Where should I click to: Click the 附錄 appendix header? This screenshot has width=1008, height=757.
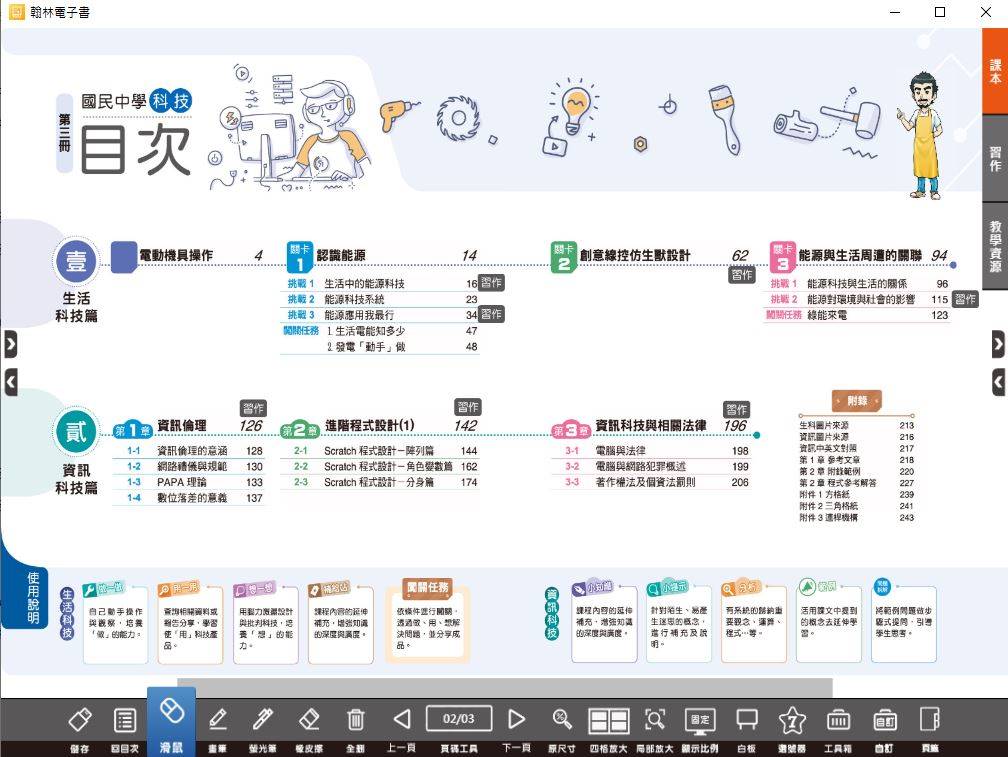(856, 401)
